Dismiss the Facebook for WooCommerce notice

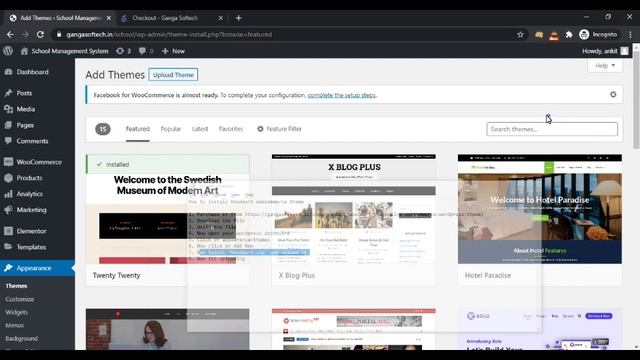point(613,95)
